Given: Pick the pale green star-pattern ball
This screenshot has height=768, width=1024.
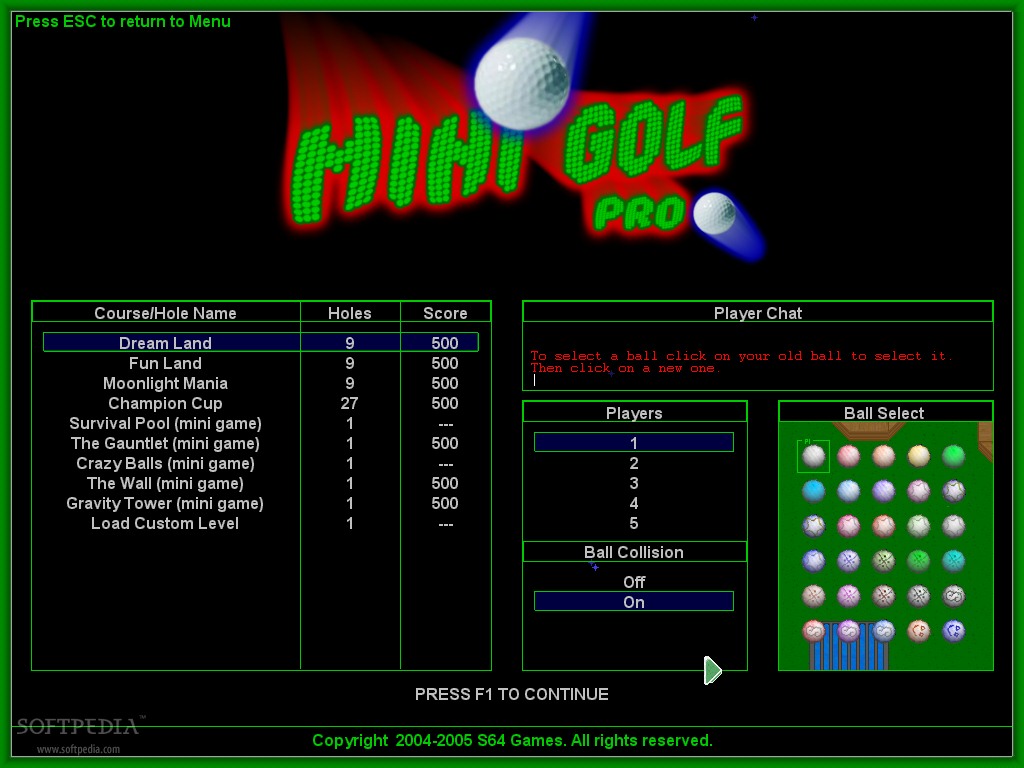Looking at the screenshot, I should 919,526.
